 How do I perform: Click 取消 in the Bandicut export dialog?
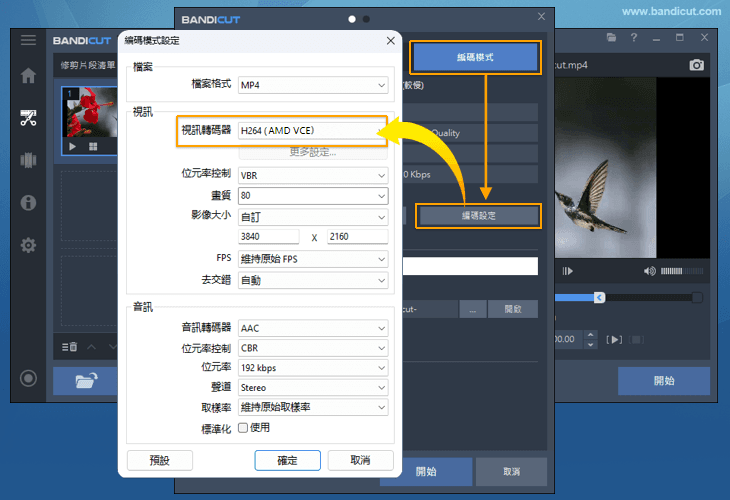[x=511, y=472]
